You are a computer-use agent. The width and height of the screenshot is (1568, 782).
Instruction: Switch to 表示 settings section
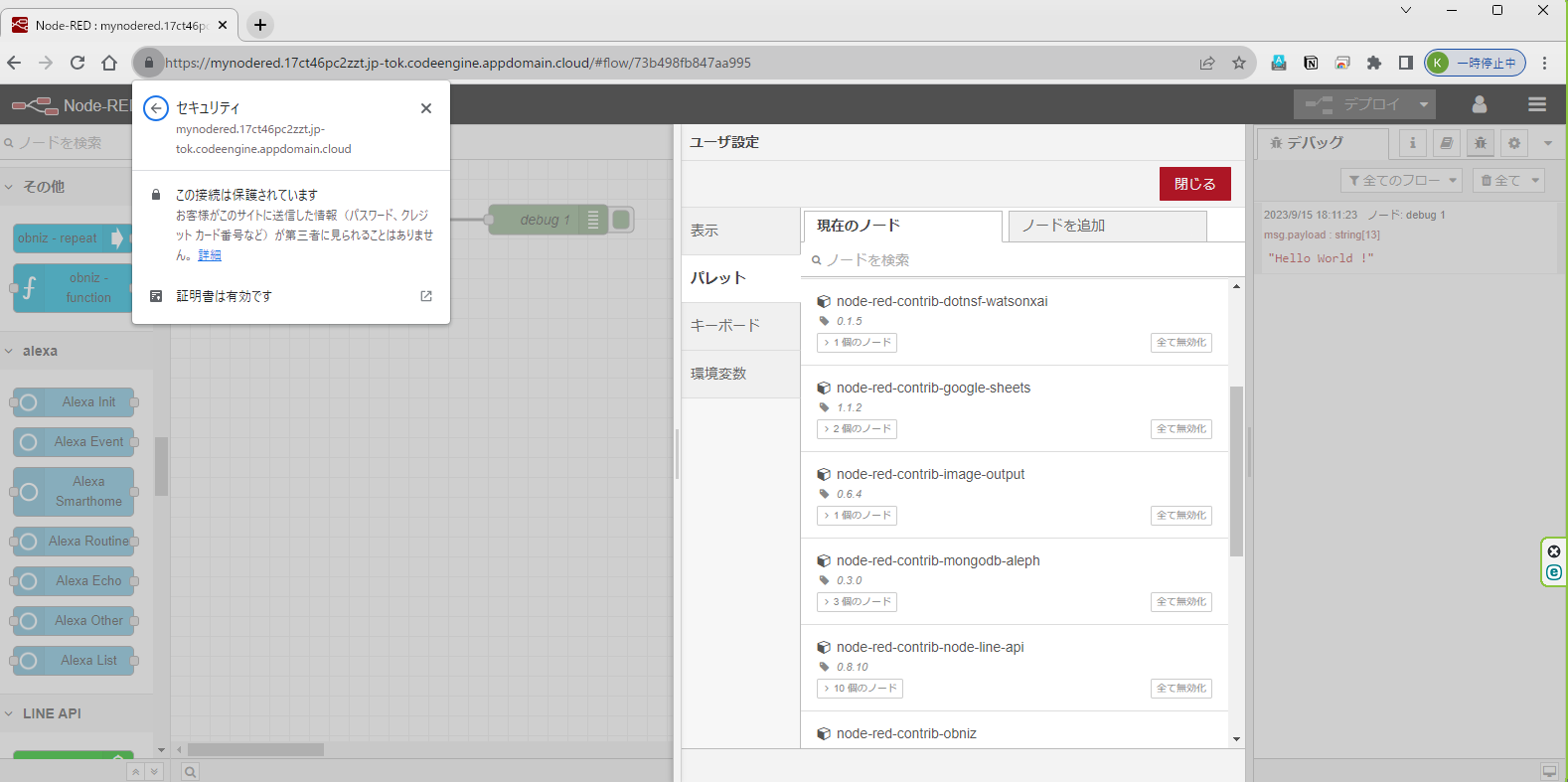[740, 231]
